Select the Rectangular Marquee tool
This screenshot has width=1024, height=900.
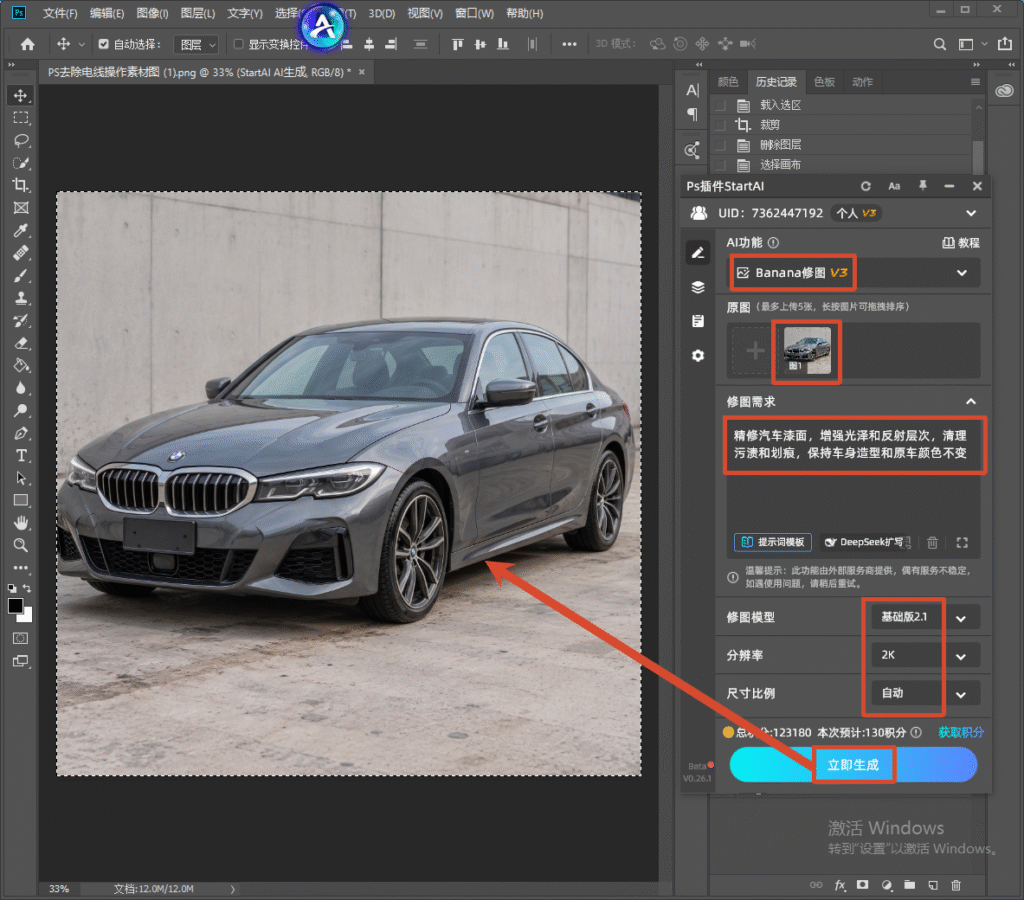pyautogui.click(x=21, y=118)
